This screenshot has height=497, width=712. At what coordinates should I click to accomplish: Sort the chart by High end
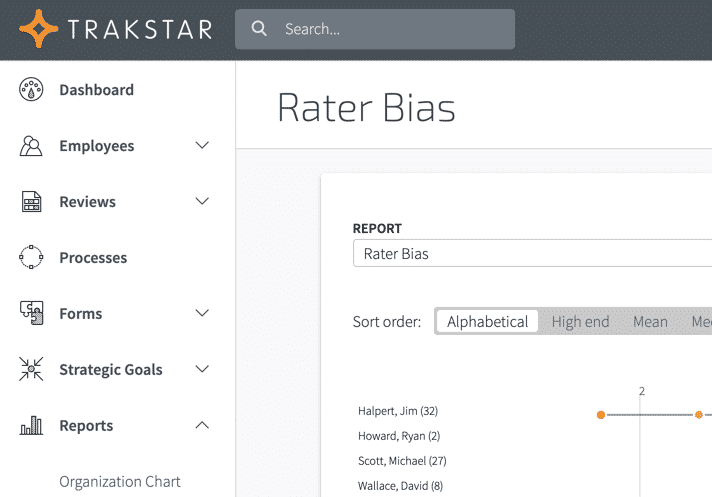580,321
